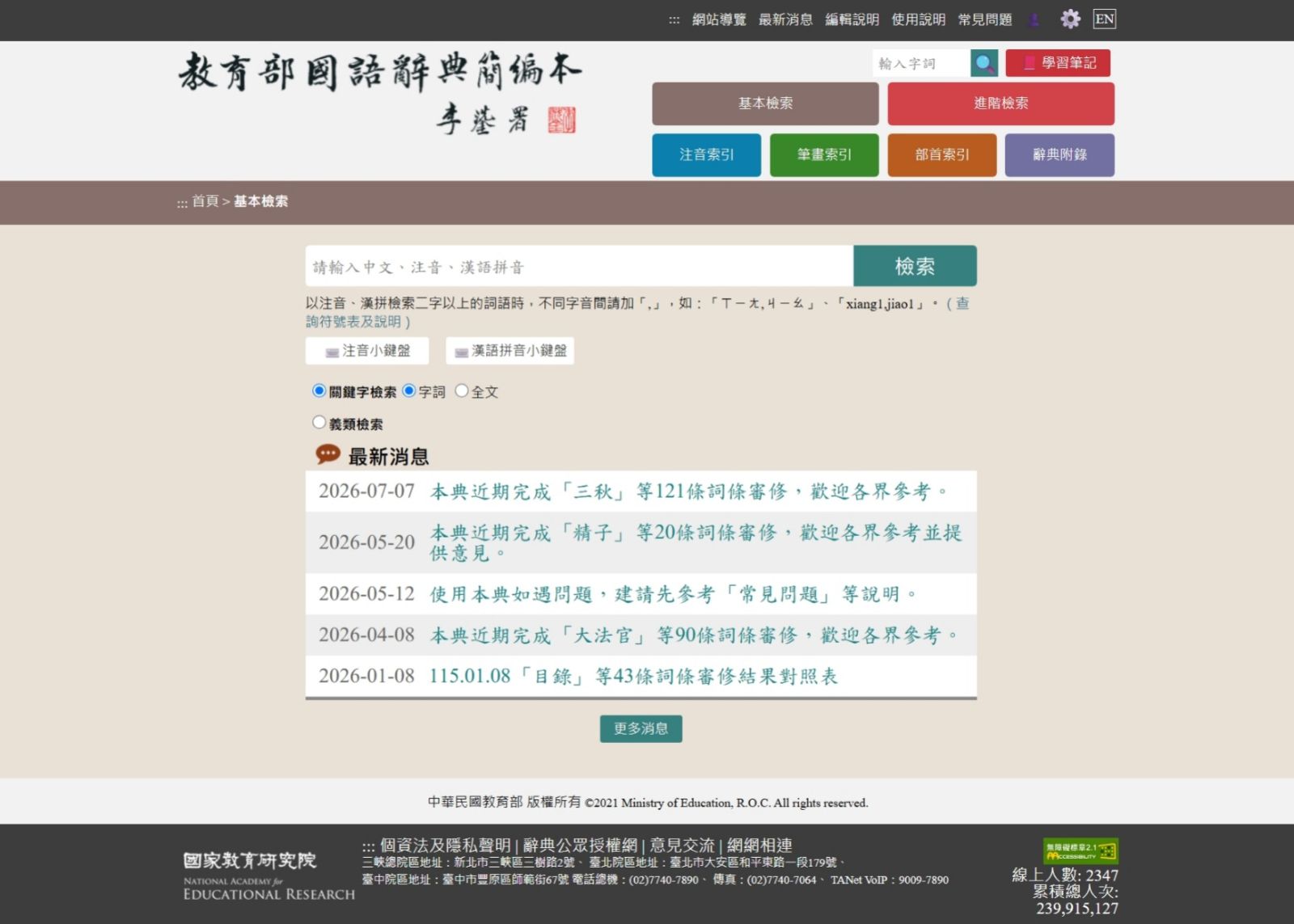Open news about 「三秋」等121條詞條審修

(689, 492)
